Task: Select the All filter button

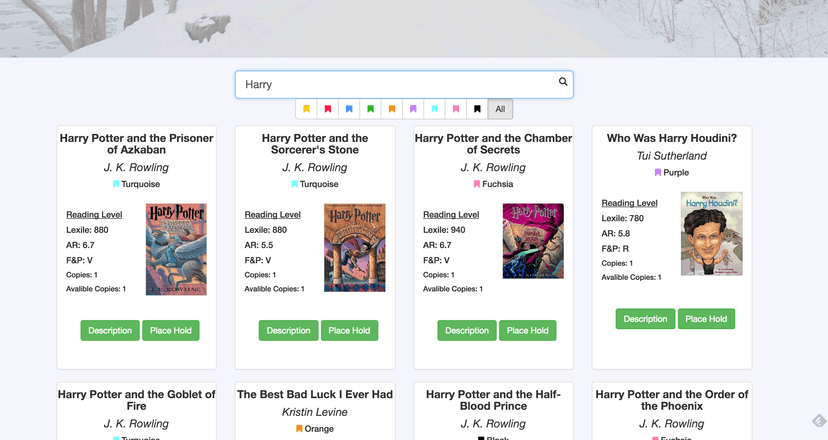Action: (x=500, y=109)
